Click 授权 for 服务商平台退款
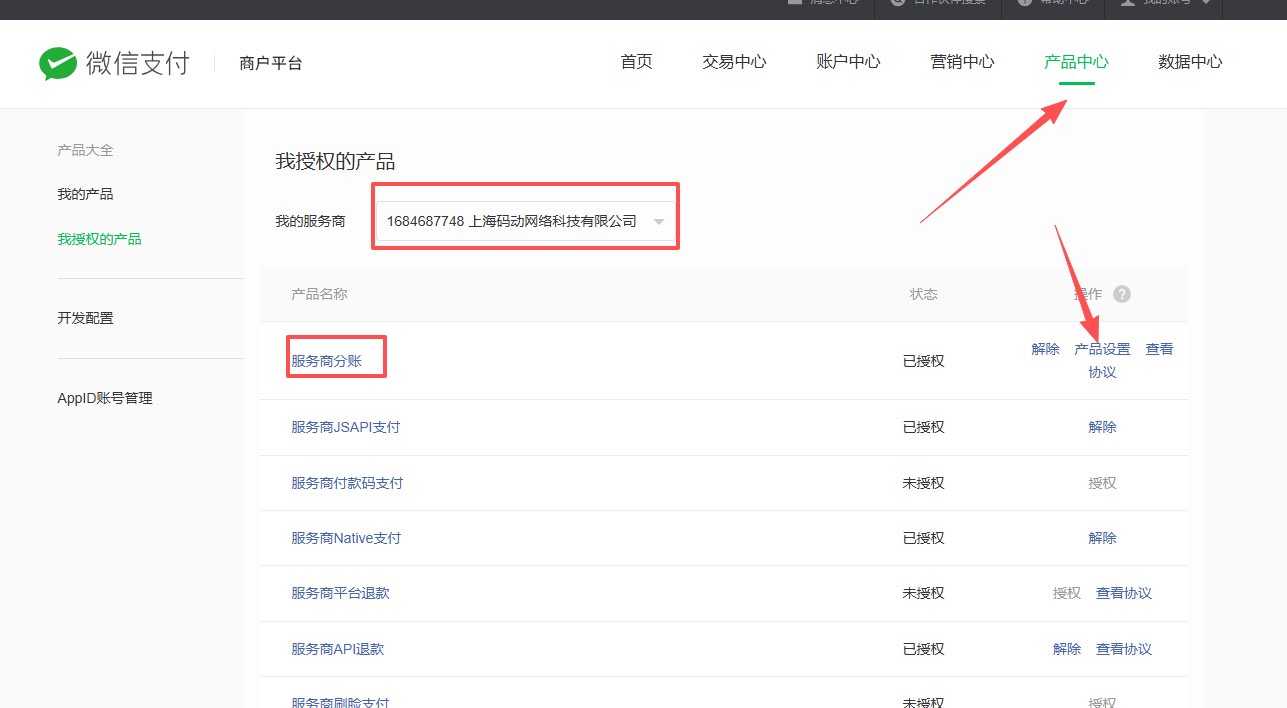 coord(1067,593)
